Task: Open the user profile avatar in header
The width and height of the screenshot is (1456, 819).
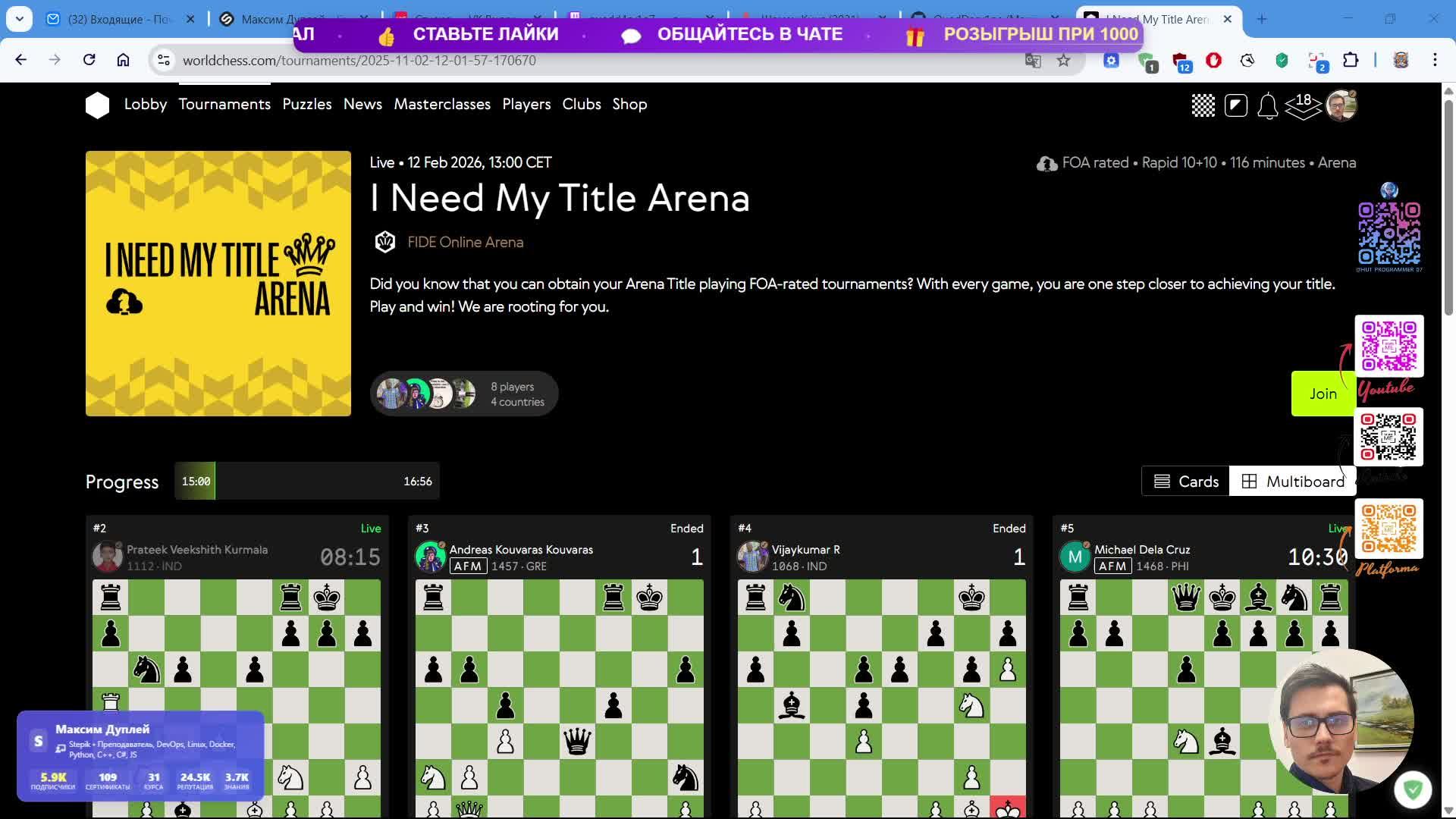Action: (1341, 105)
